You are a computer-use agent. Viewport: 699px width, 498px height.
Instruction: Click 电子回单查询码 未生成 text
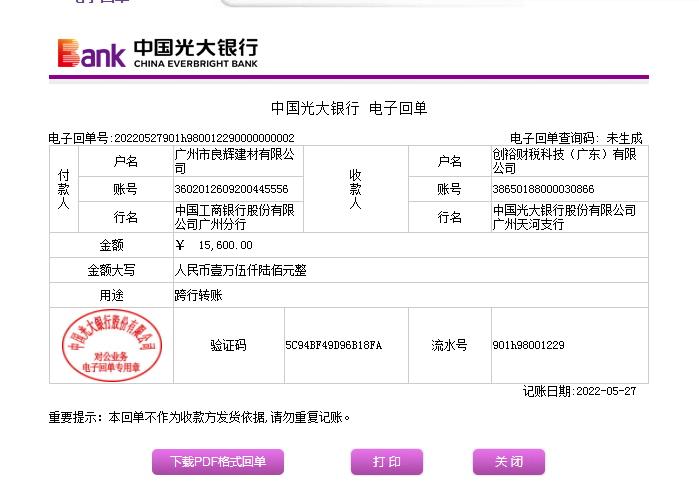click(x=576, y=138)
